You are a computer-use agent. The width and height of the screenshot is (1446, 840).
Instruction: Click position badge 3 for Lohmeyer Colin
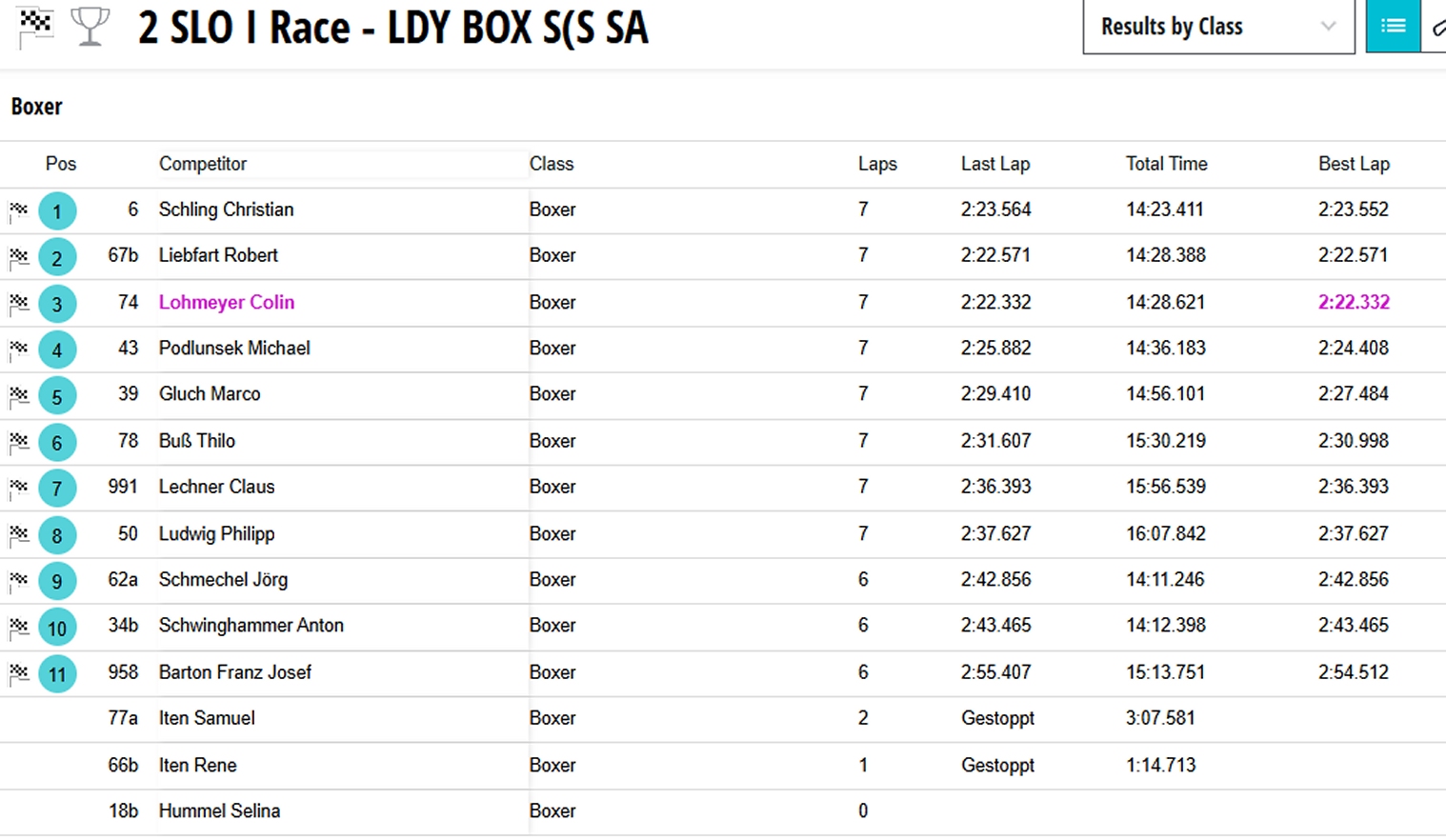click(x=57, y=304)
